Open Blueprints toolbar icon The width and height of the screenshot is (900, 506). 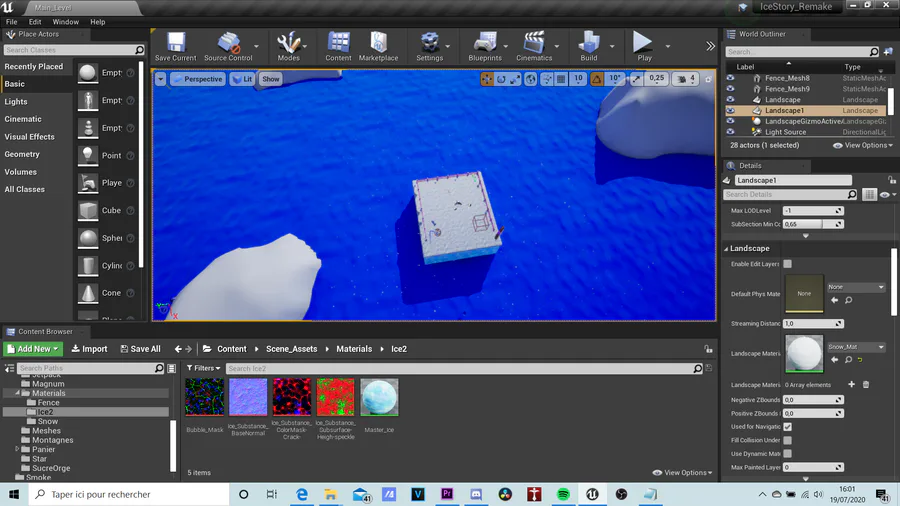[x=484, y=46]
